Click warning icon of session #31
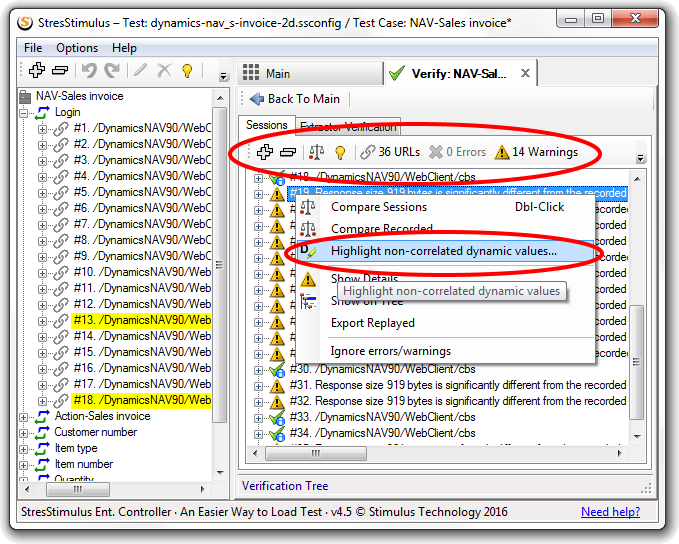679x544 pixels. click(x=277, y=386)
